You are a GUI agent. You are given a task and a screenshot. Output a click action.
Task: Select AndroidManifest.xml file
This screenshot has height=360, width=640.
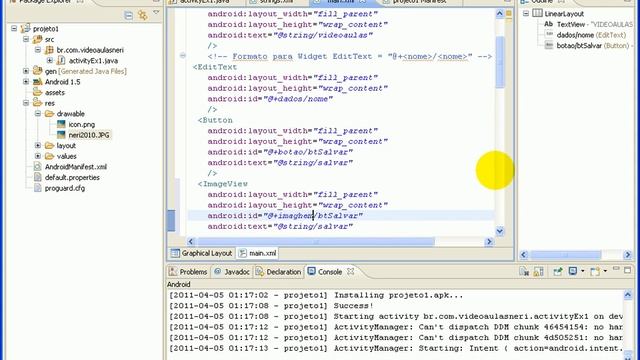coord(76,167)
